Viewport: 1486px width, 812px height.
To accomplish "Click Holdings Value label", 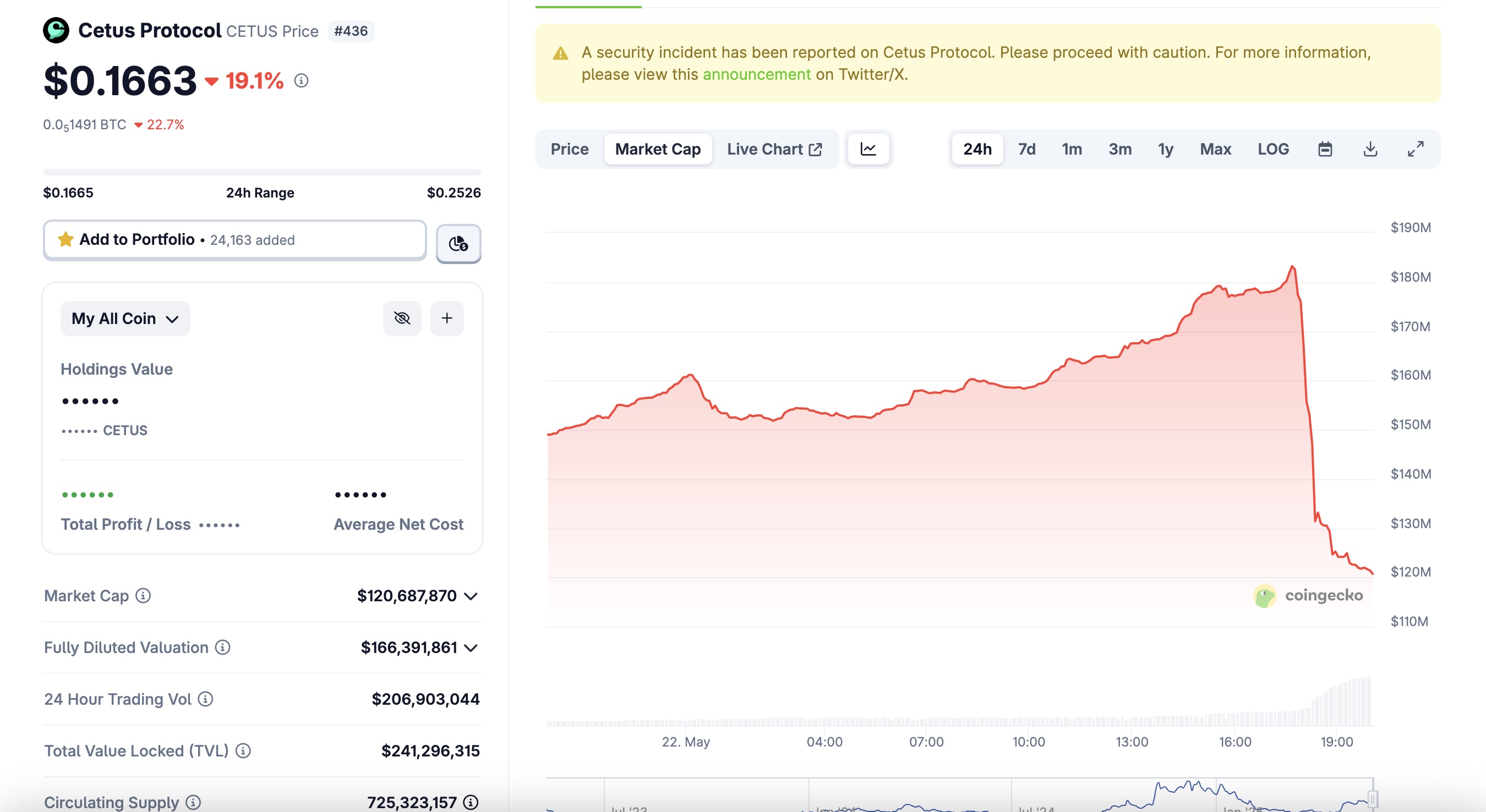I will tap(117, 369).
